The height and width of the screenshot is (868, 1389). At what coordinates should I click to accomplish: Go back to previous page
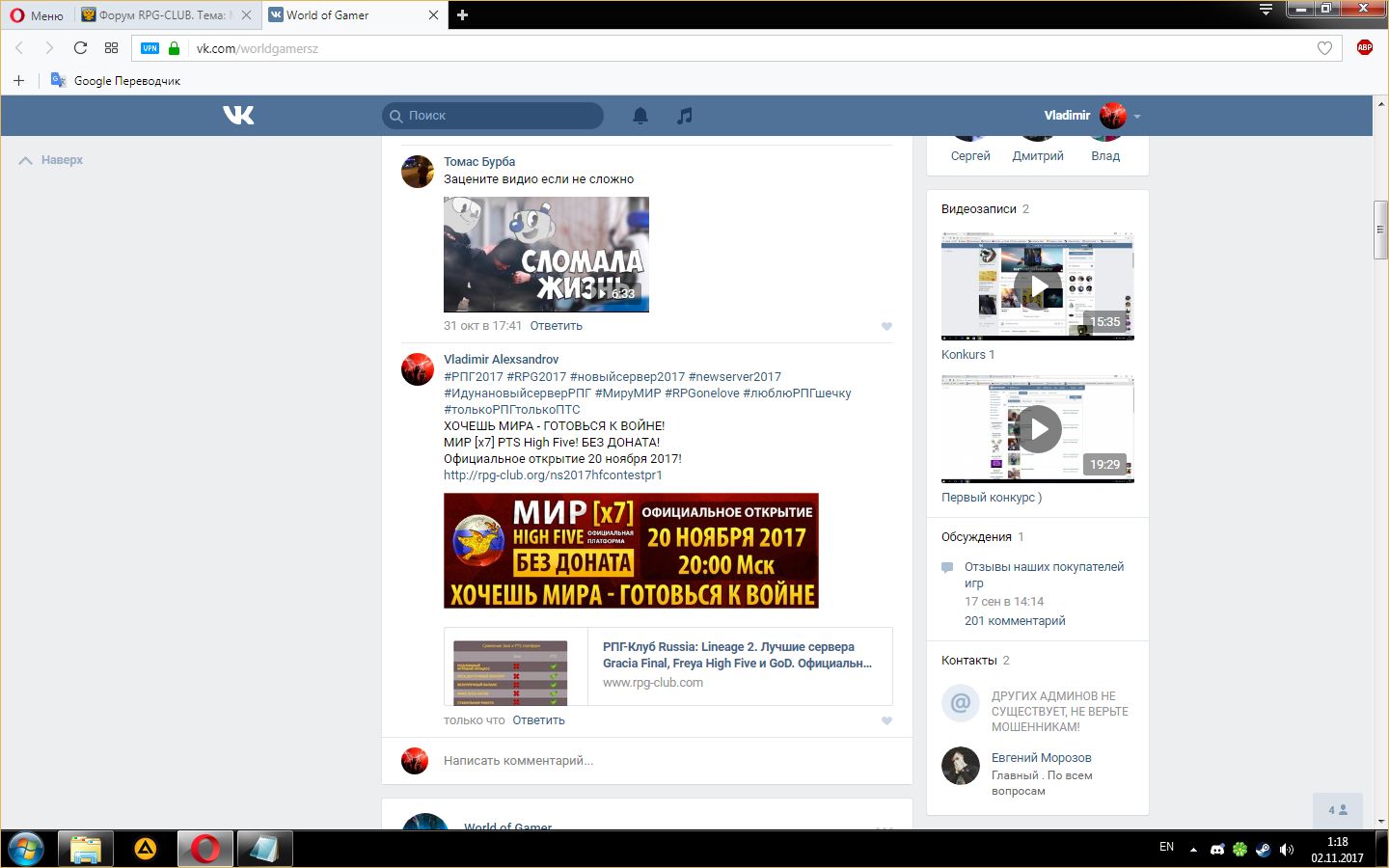click(x=19, y=48)
